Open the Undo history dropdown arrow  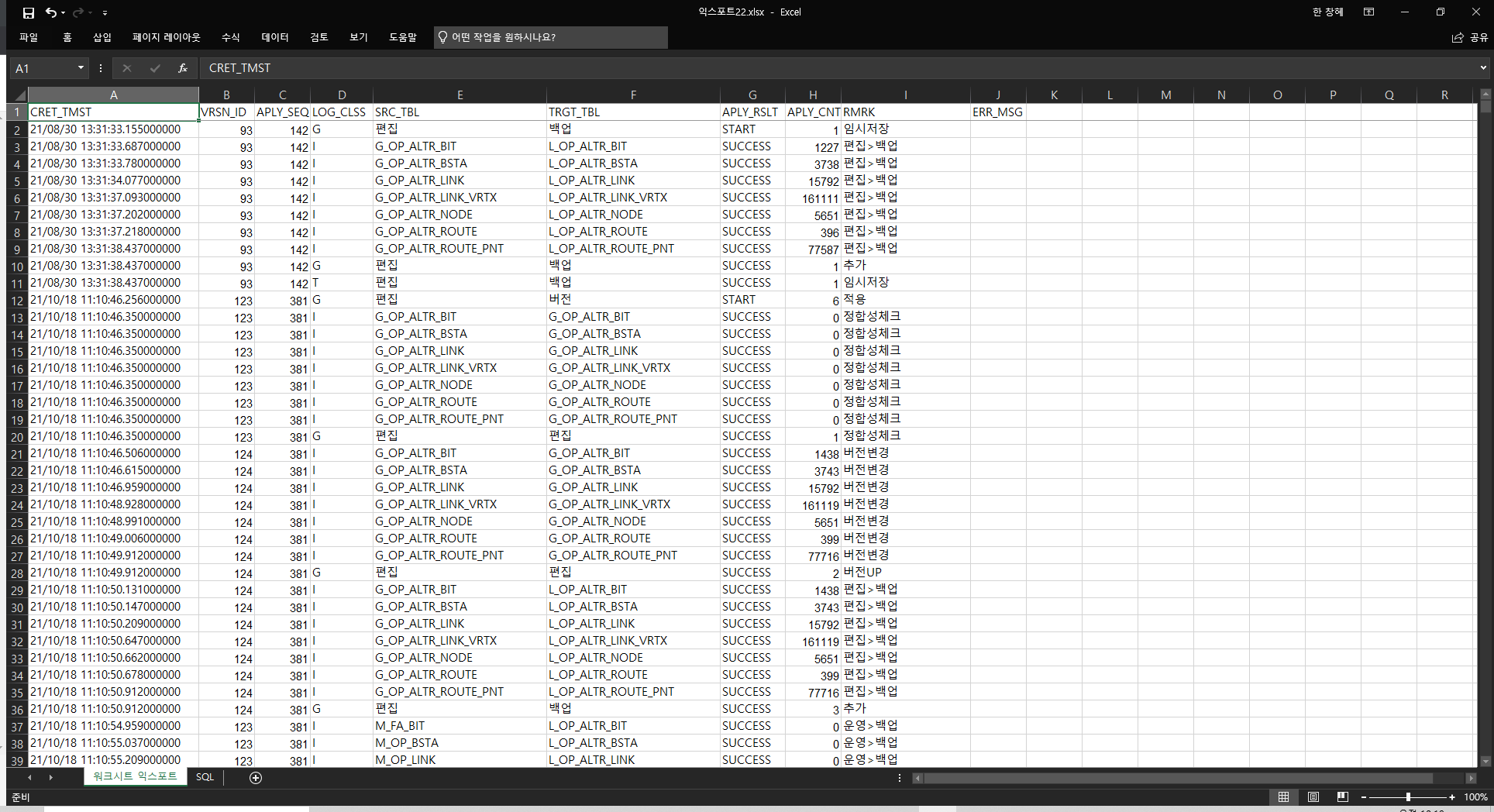coord(63,13)
